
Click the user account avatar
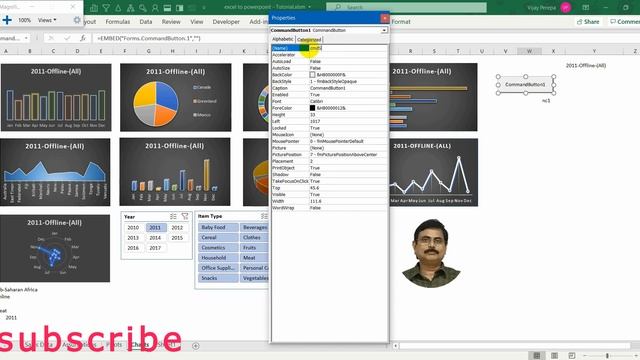pos(566,7)
